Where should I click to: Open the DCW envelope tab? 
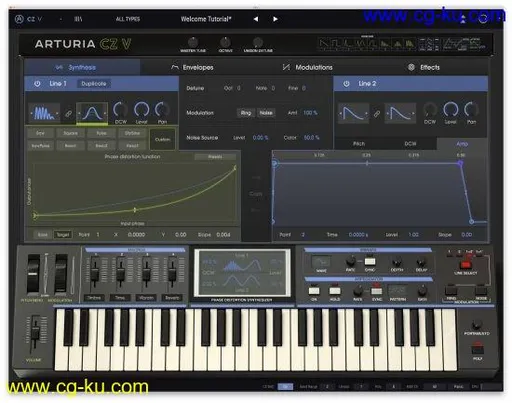pyautogui.click(x=410, y=144)
